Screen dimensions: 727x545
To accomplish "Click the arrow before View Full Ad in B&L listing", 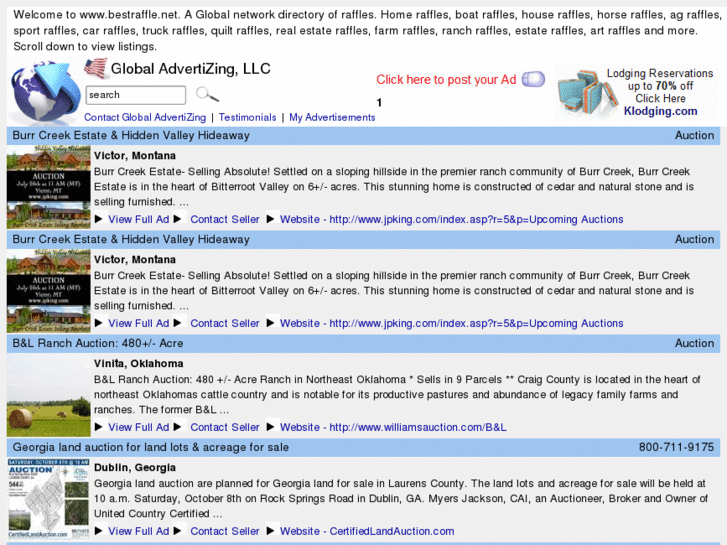I will point(98,427).
